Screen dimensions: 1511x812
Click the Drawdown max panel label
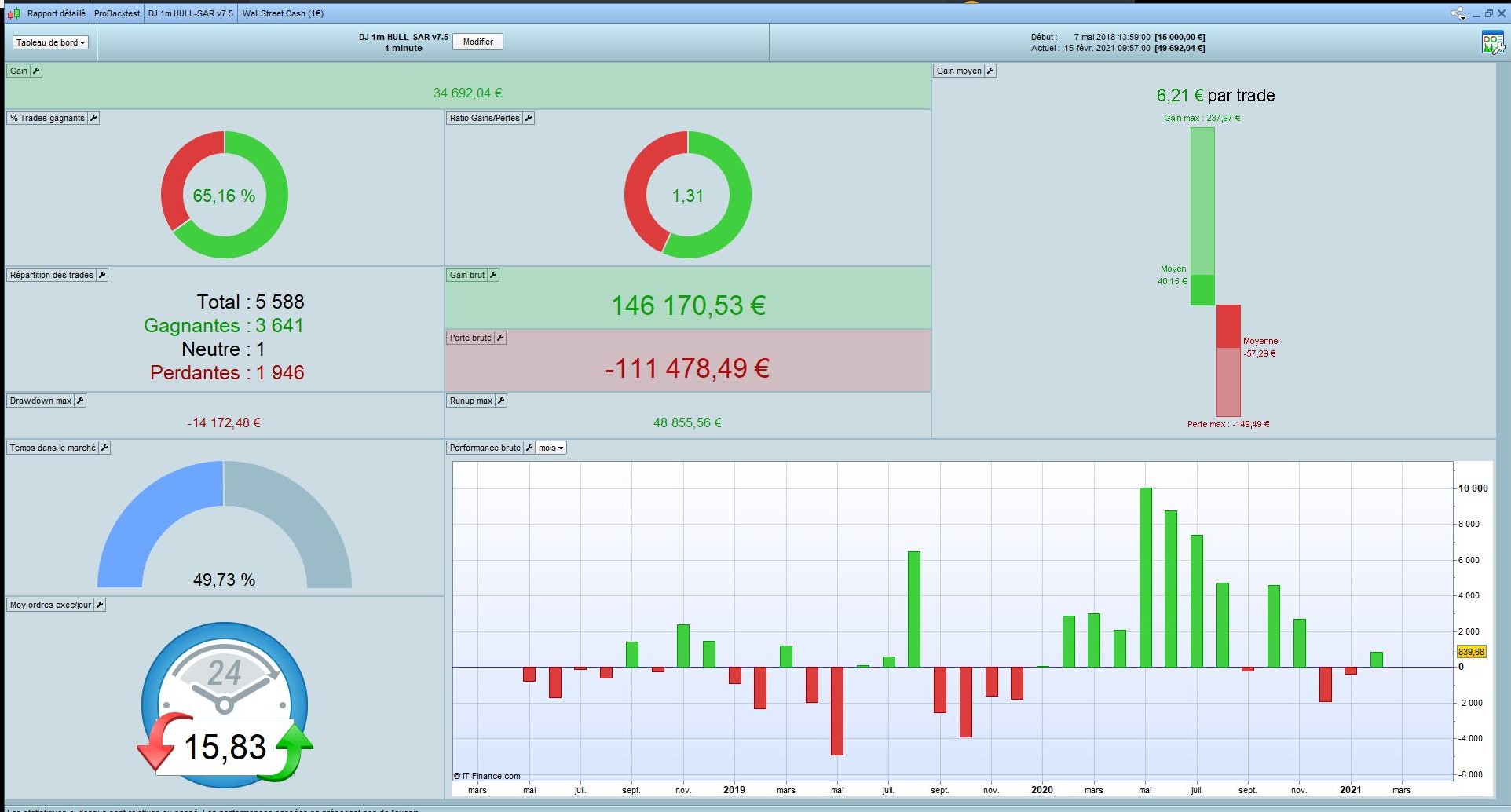tap(41, 401)
